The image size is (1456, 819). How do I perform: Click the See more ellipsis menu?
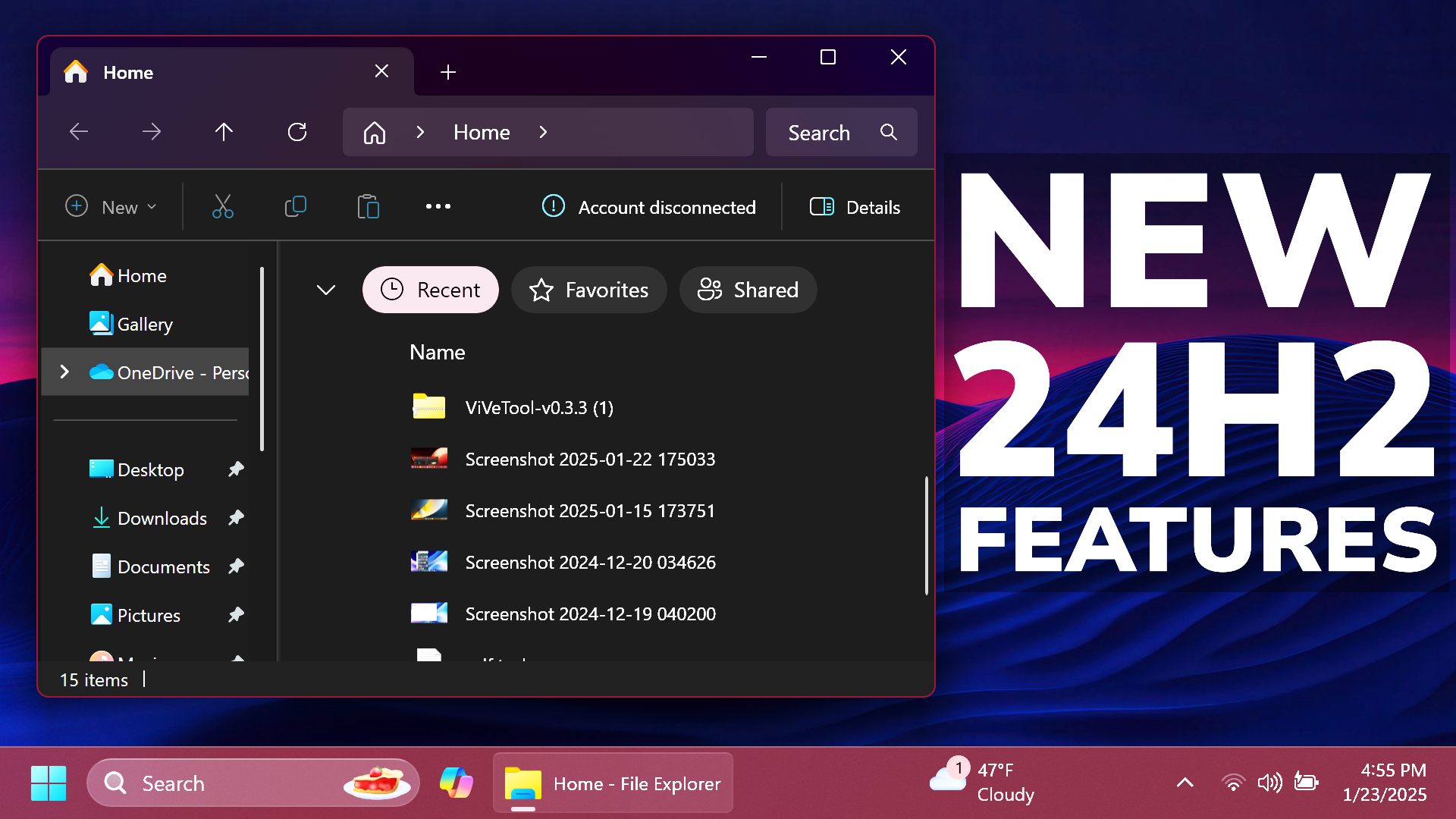pyautogui.click(x=438, y=206)
